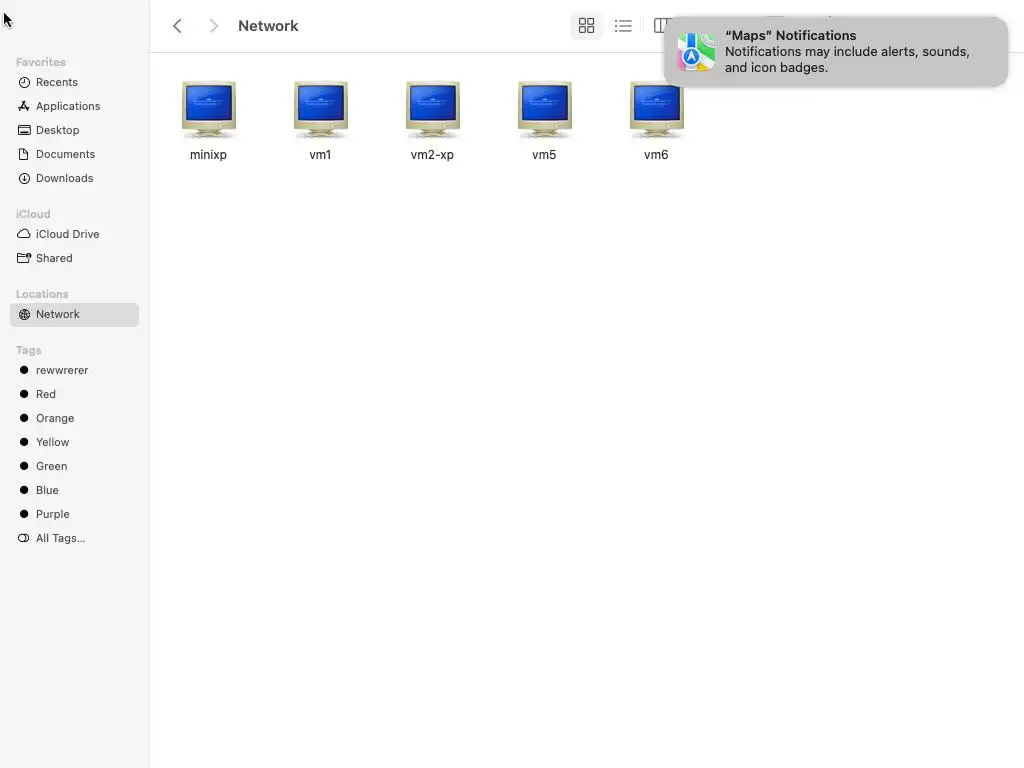
Task: Filter by the Orange tag
Action: click(x=74, y=418)
